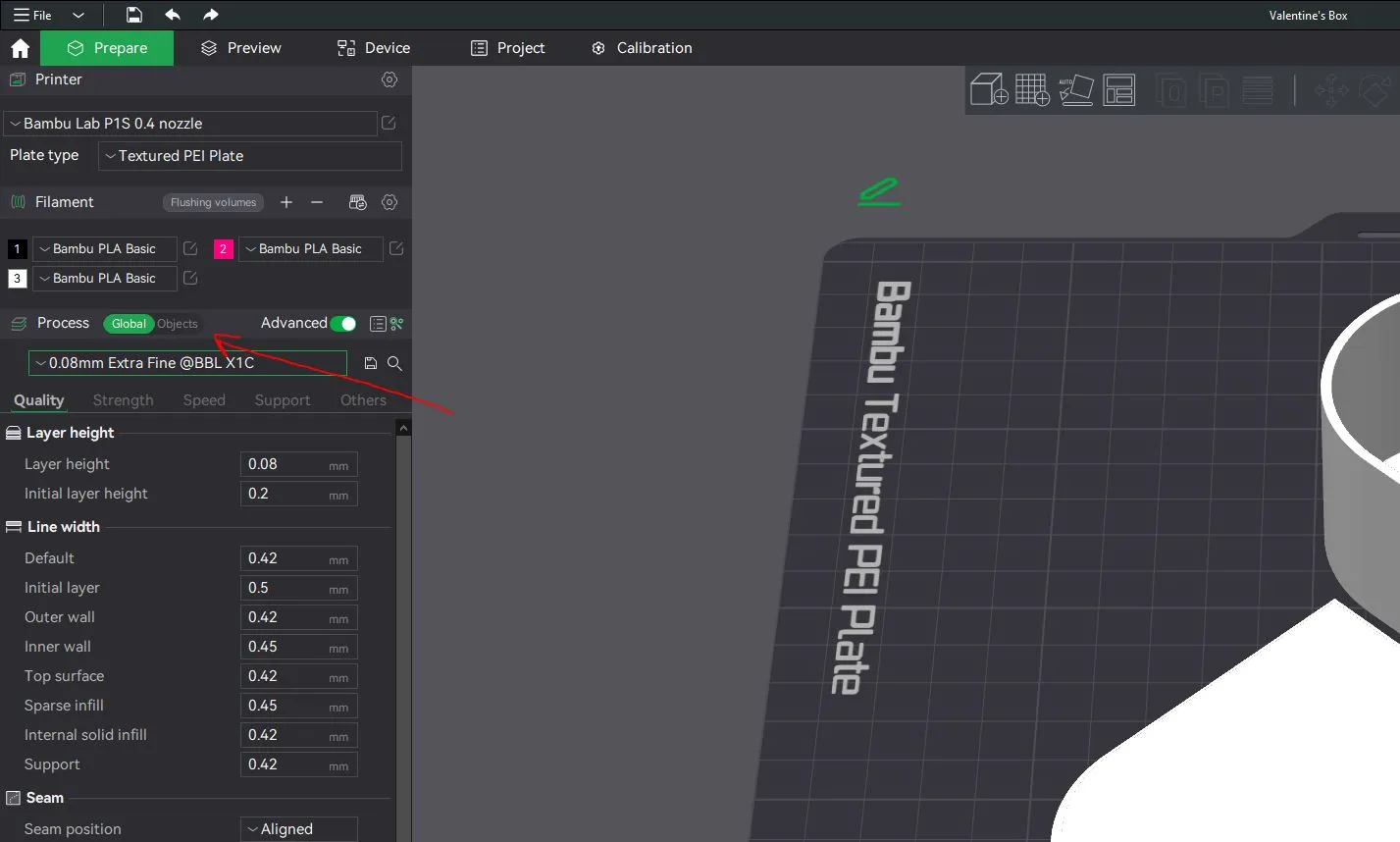
Task: Click the Outer wall line width field
Action: pos(299,617)
